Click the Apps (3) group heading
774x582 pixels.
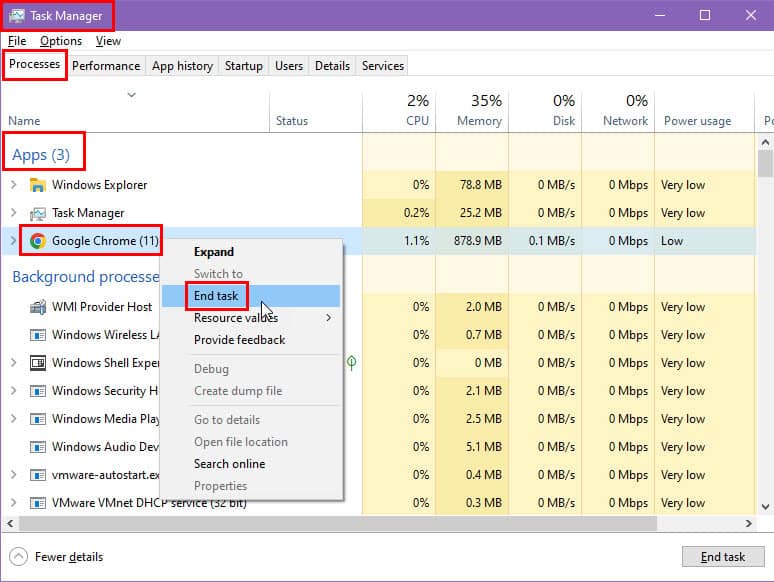(41, 155)
